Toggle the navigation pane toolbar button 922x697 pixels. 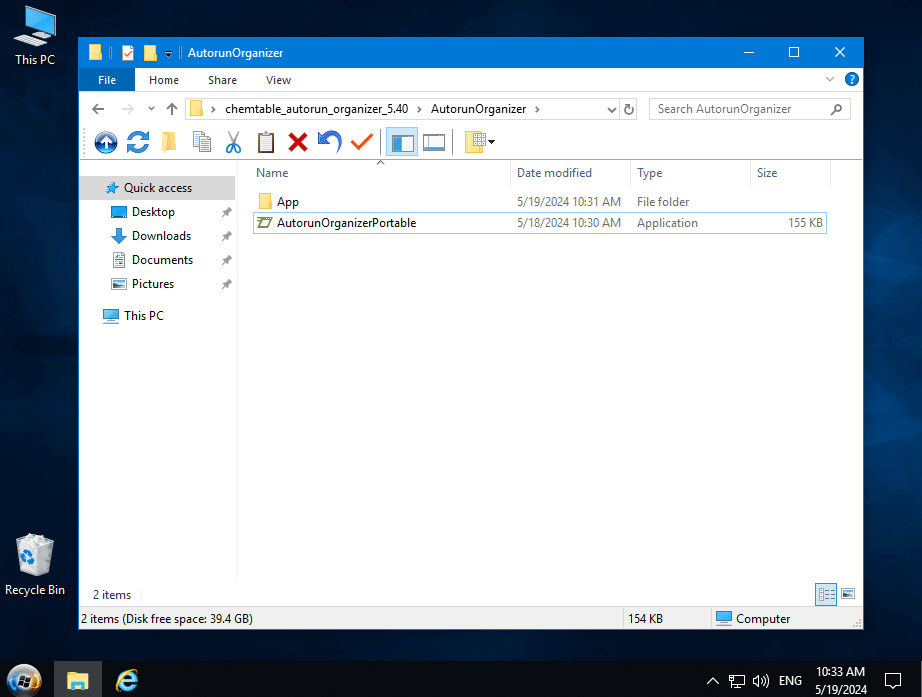coord(402,142)
